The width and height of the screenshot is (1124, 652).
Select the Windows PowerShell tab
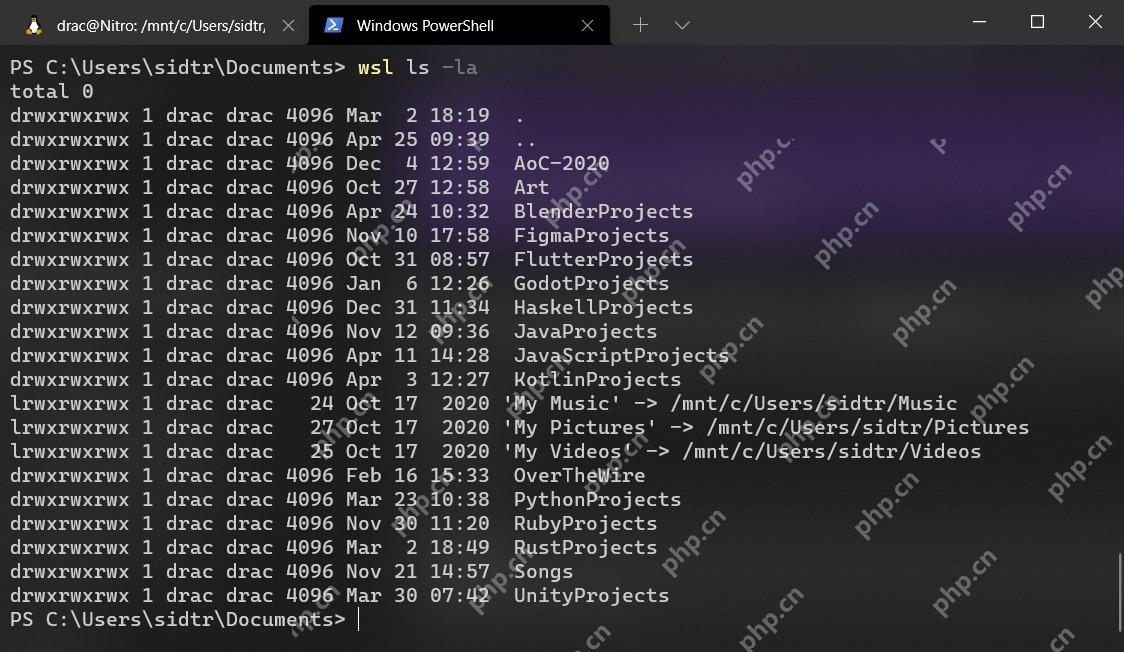(x=459, y=25)
